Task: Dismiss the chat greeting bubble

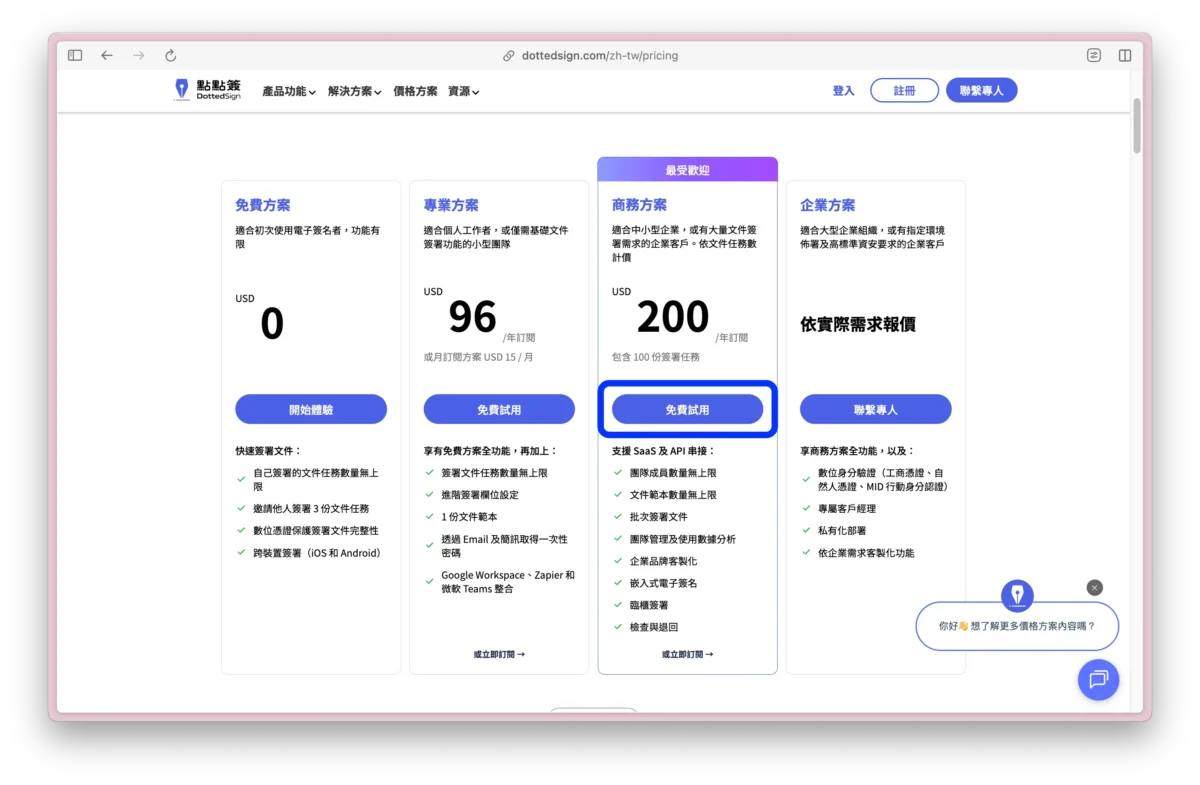Action: point(1094,587)
